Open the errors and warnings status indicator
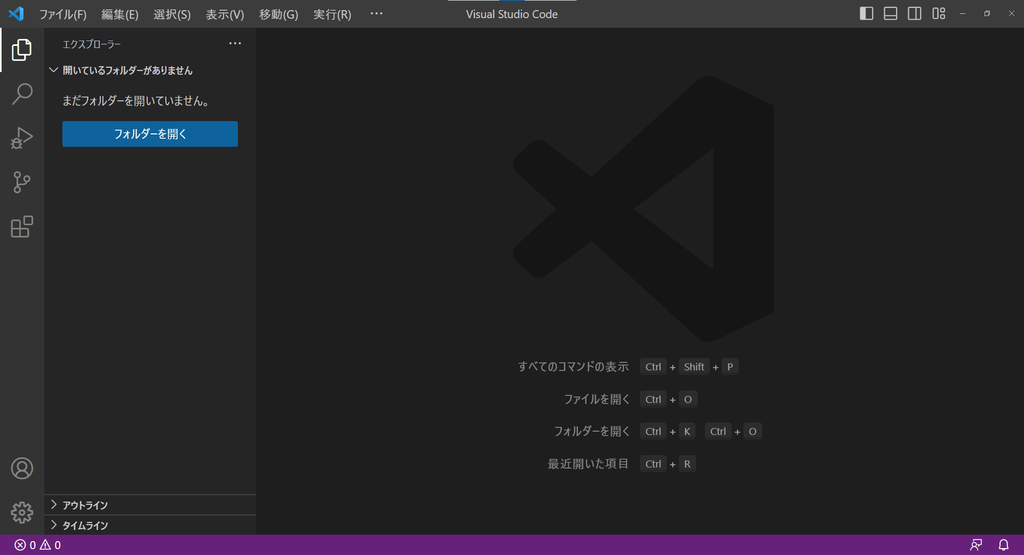 [38, 545]
